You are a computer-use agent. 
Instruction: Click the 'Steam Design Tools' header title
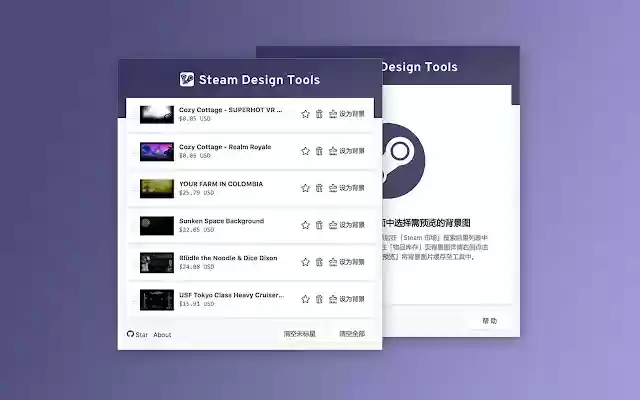tap(260, 80)
